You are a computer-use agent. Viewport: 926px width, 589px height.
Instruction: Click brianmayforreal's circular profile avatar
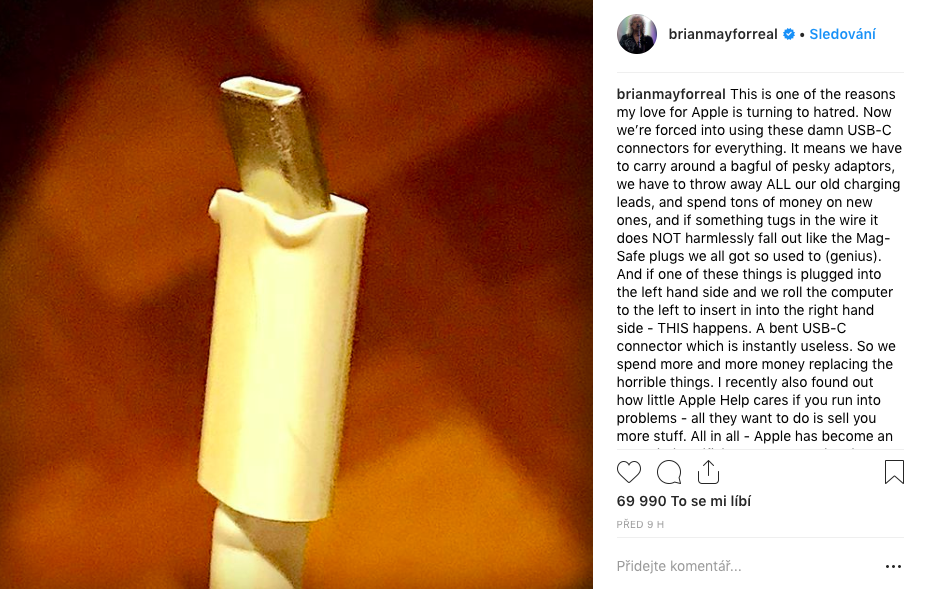637,33
